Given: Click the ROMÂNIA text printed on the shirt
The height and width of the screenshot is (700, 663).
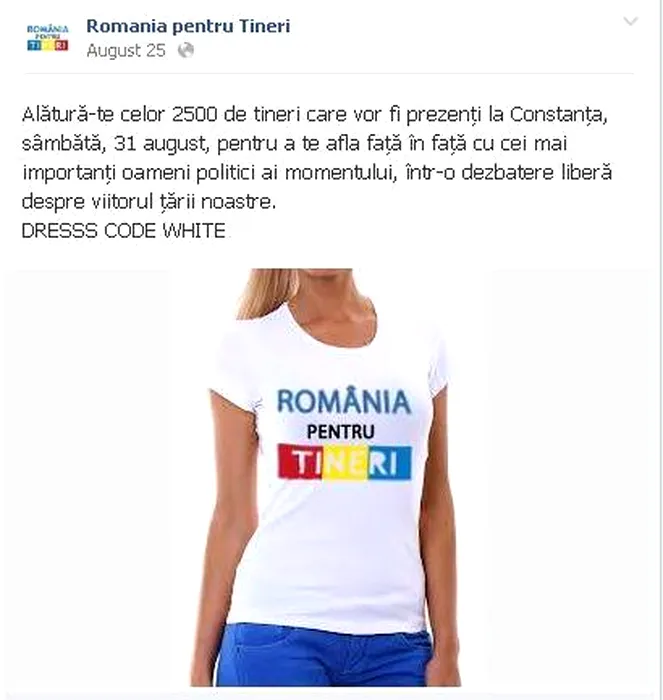Looking at the screenshot, I should pyautogui.click(x=343, y=400).
